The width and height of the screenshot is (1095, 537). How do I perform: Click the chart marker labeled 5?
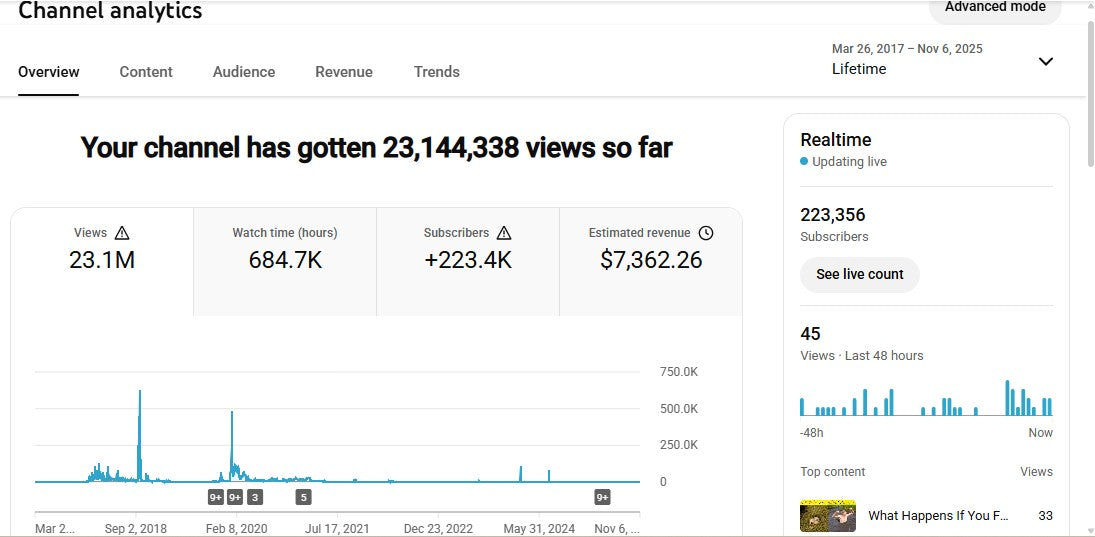tap(303, 497)
